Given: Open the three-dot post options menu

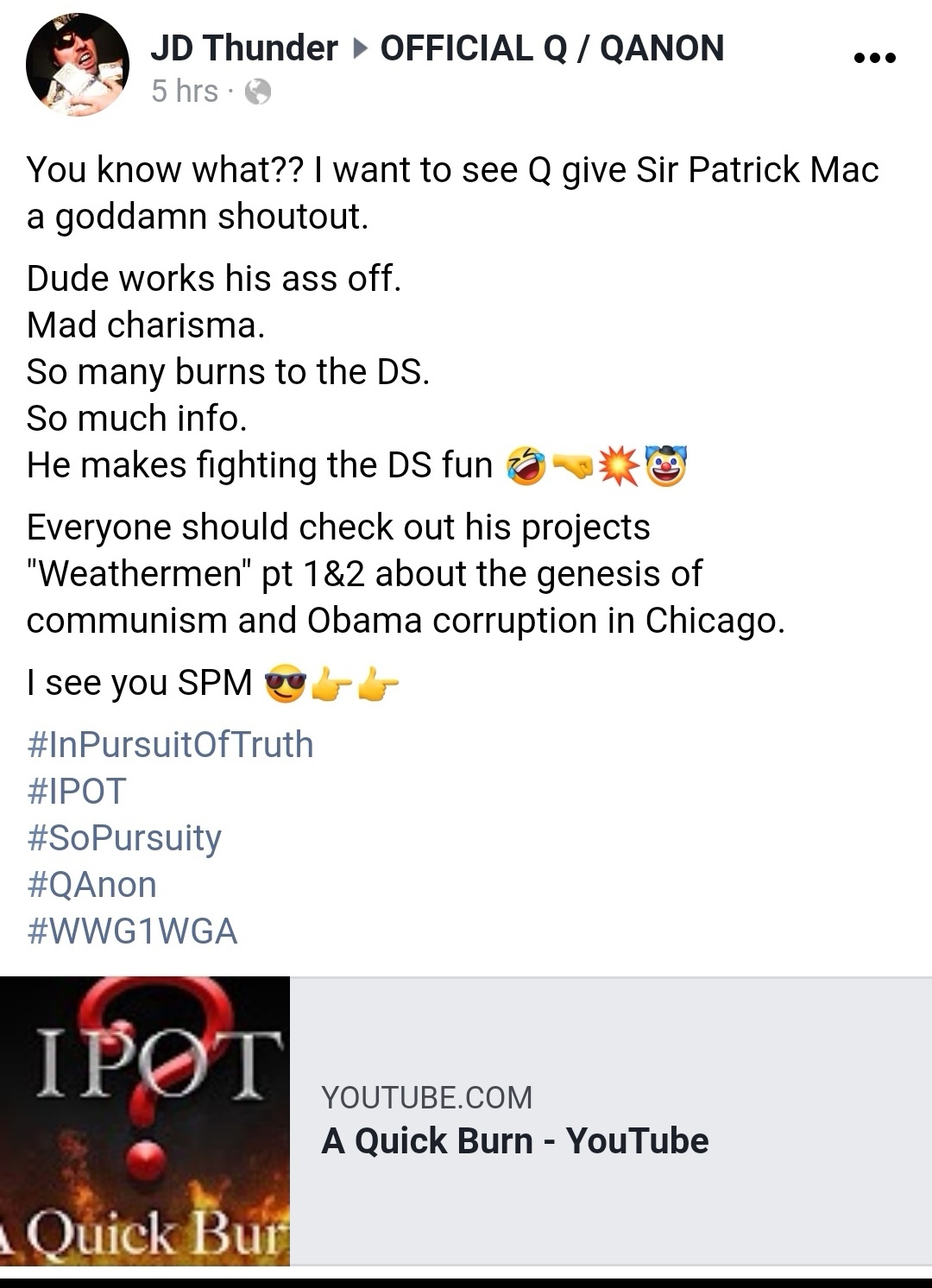Looking at the screenshot, I should pos(874,59).
